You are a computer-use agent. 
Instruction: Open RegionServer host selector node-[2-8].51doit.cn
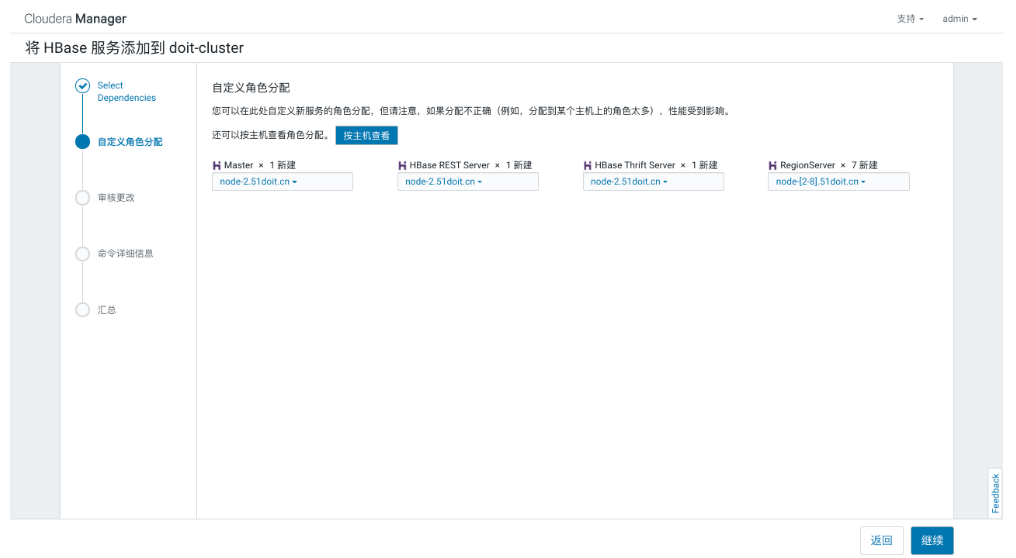point(838,181)
